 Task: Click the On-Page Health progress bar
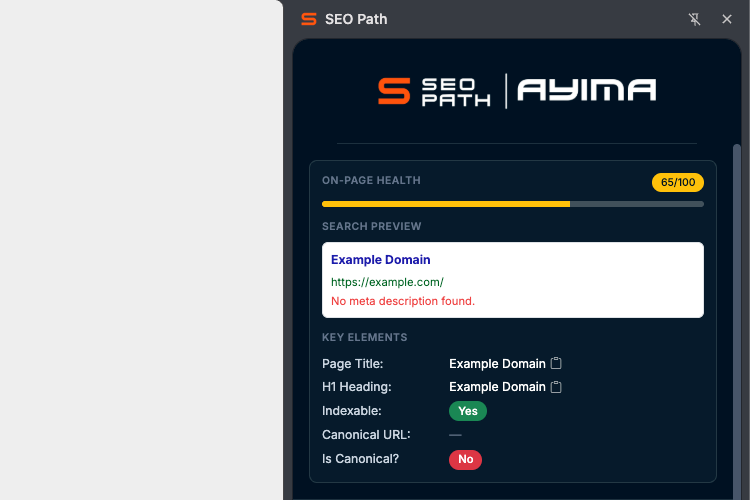513,204
